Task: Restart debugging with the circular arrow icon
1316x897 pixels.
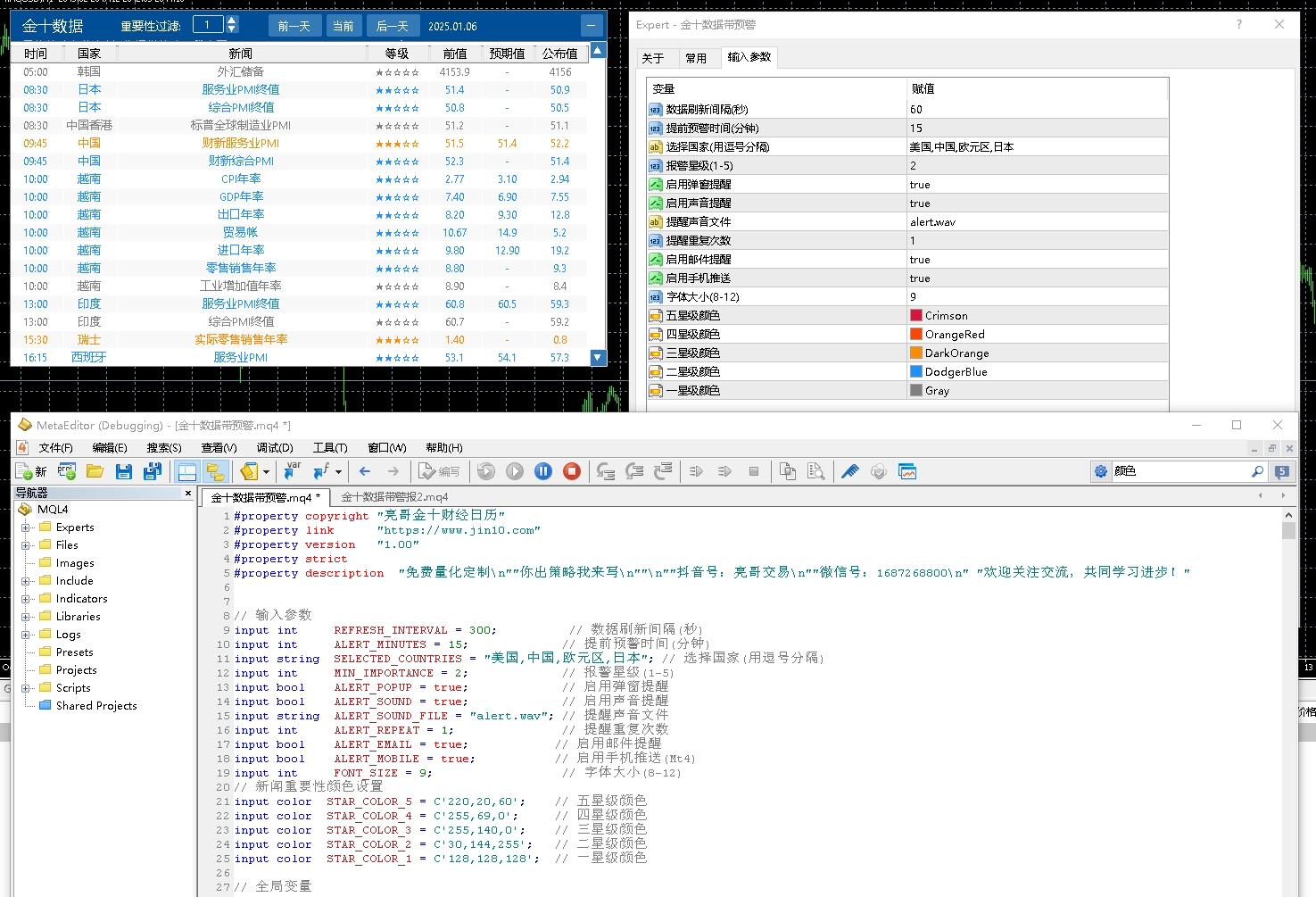Action: point(486,471)
